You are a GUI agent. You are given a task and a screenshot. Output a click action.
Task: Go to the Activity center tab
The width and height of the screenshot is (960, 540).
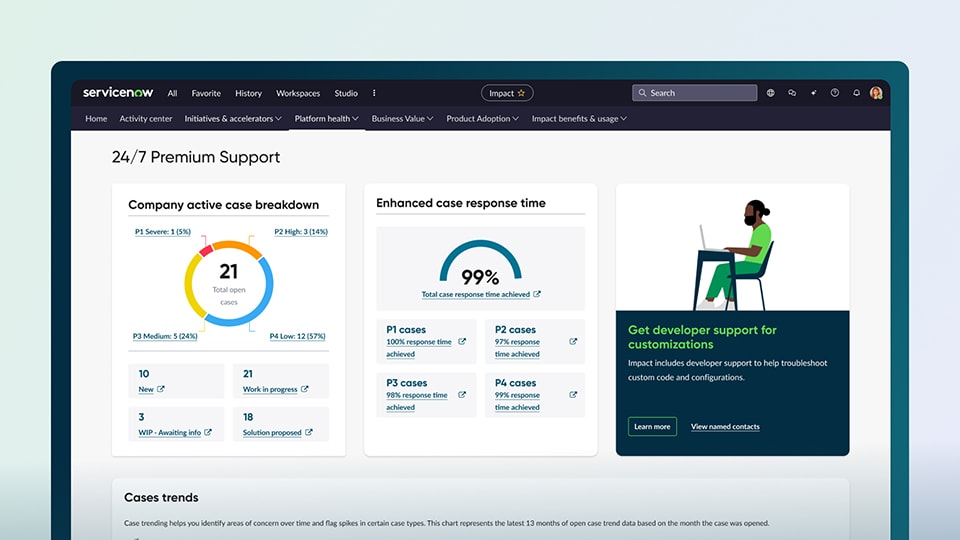pos(146,119)
